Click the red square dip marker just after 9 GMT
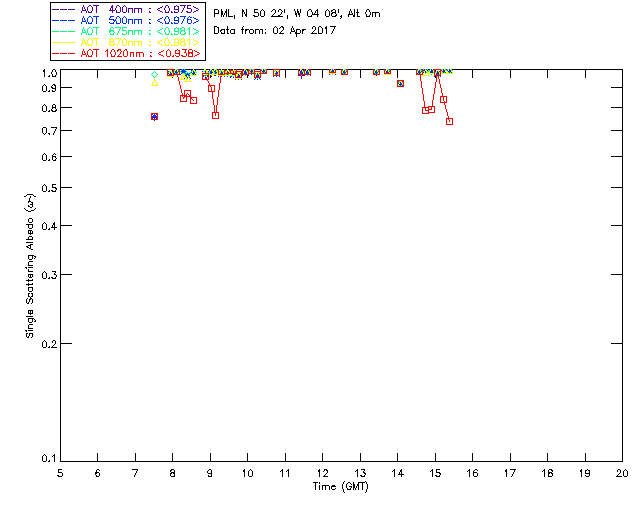 216,116
